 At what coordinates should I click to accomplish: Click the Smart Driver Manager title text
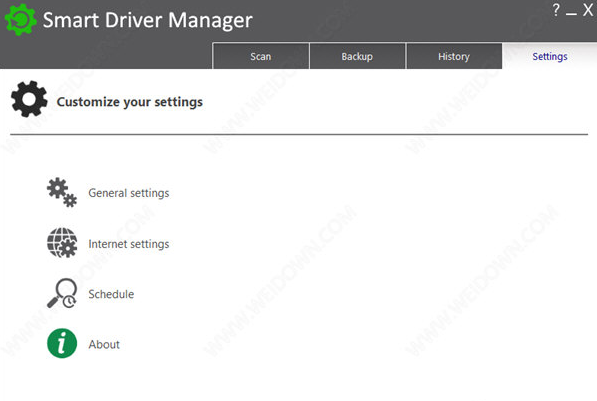coord(148,20)
